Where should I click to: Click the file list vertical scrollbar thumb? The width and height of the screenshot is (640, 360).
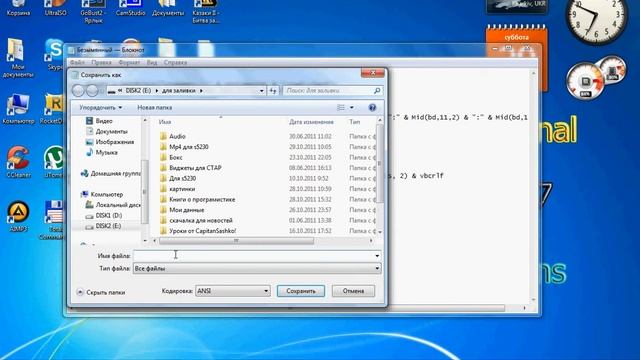tap(380, 163)
